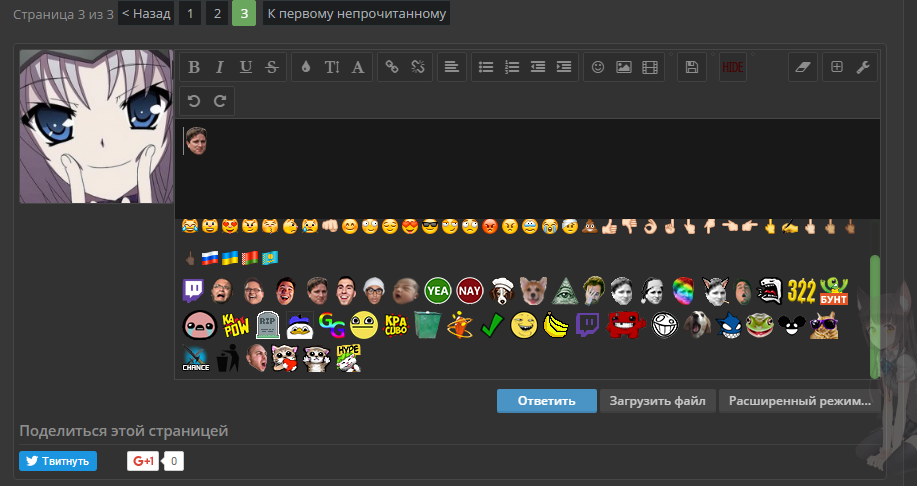
Task: Insert a HIDE tag
Action: tap(733, 67)
